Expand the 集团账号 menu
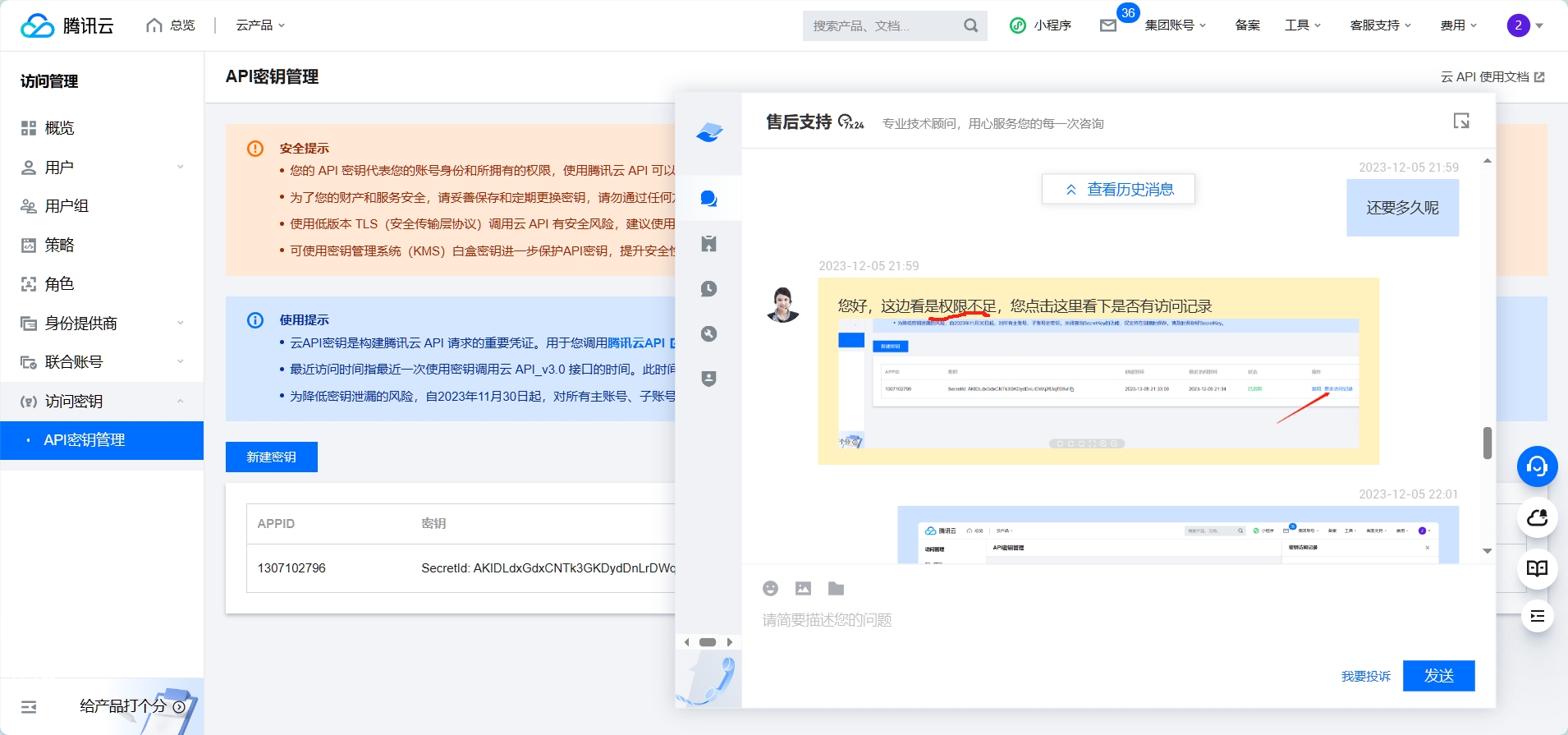Viewport: 1568px width, 735px height. coord(1176,25)
